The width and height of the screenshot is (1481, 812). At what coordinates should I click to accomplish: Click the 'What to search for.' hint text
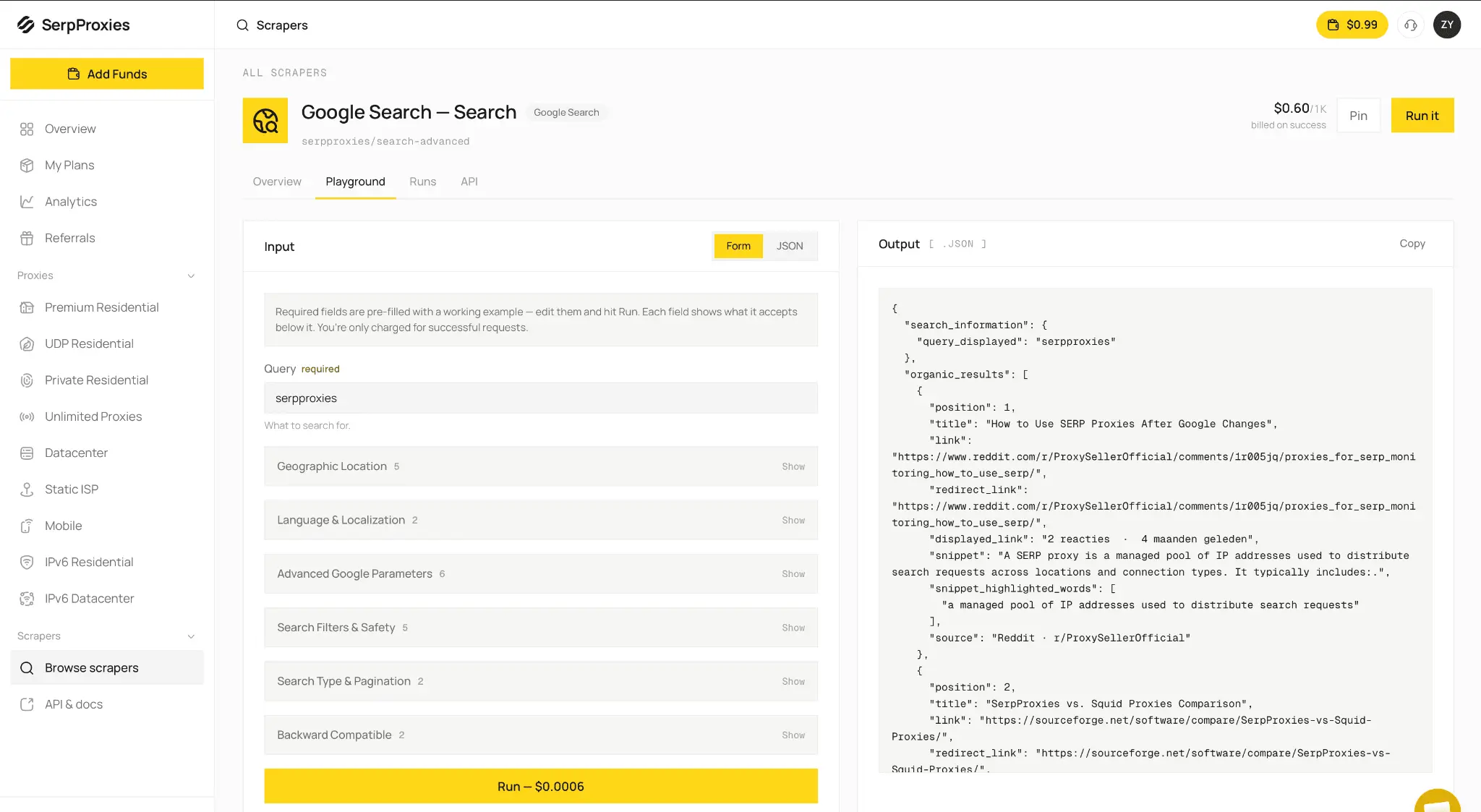point(307,425)
